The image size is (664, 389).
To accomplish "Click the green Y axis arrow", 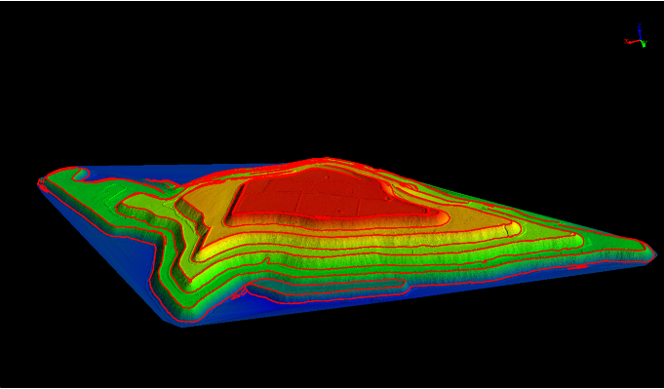I will point(643,43).
